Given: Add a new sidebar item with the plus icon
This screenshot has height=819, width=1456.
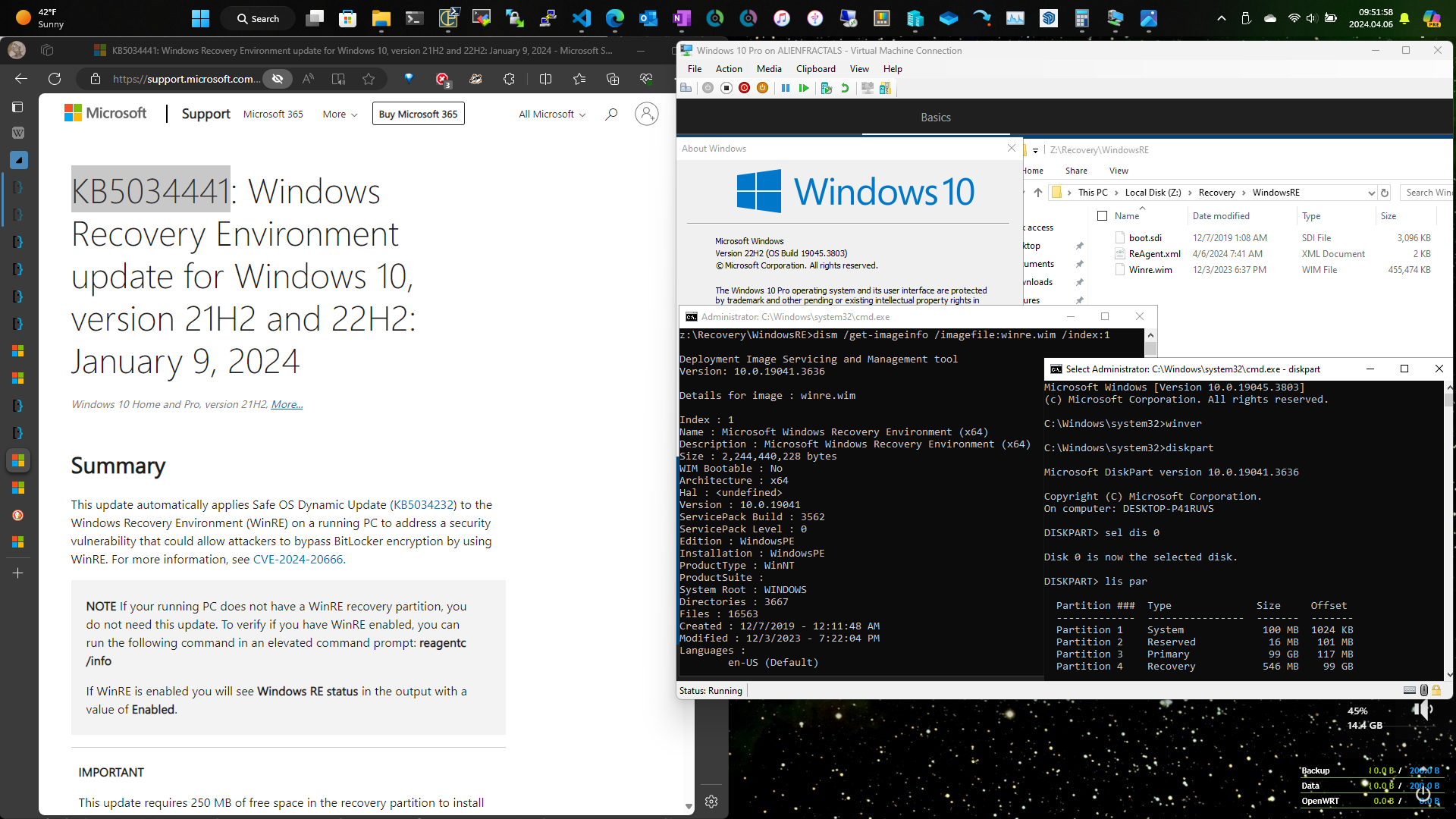Looking at the screenshot, I should [18, 573].
